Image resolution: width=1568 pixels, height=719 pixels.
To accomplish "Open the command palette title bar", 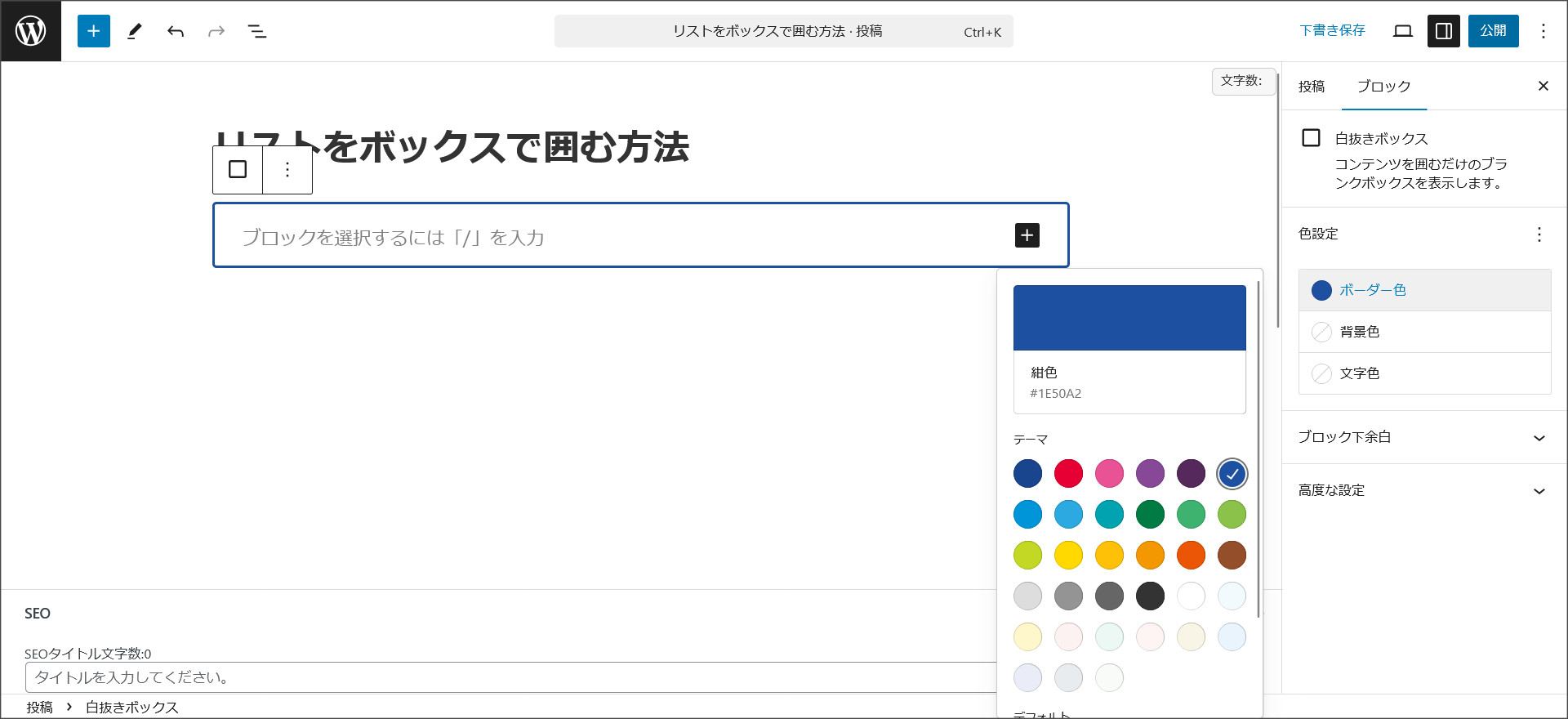I will click(x=784, y=31).
